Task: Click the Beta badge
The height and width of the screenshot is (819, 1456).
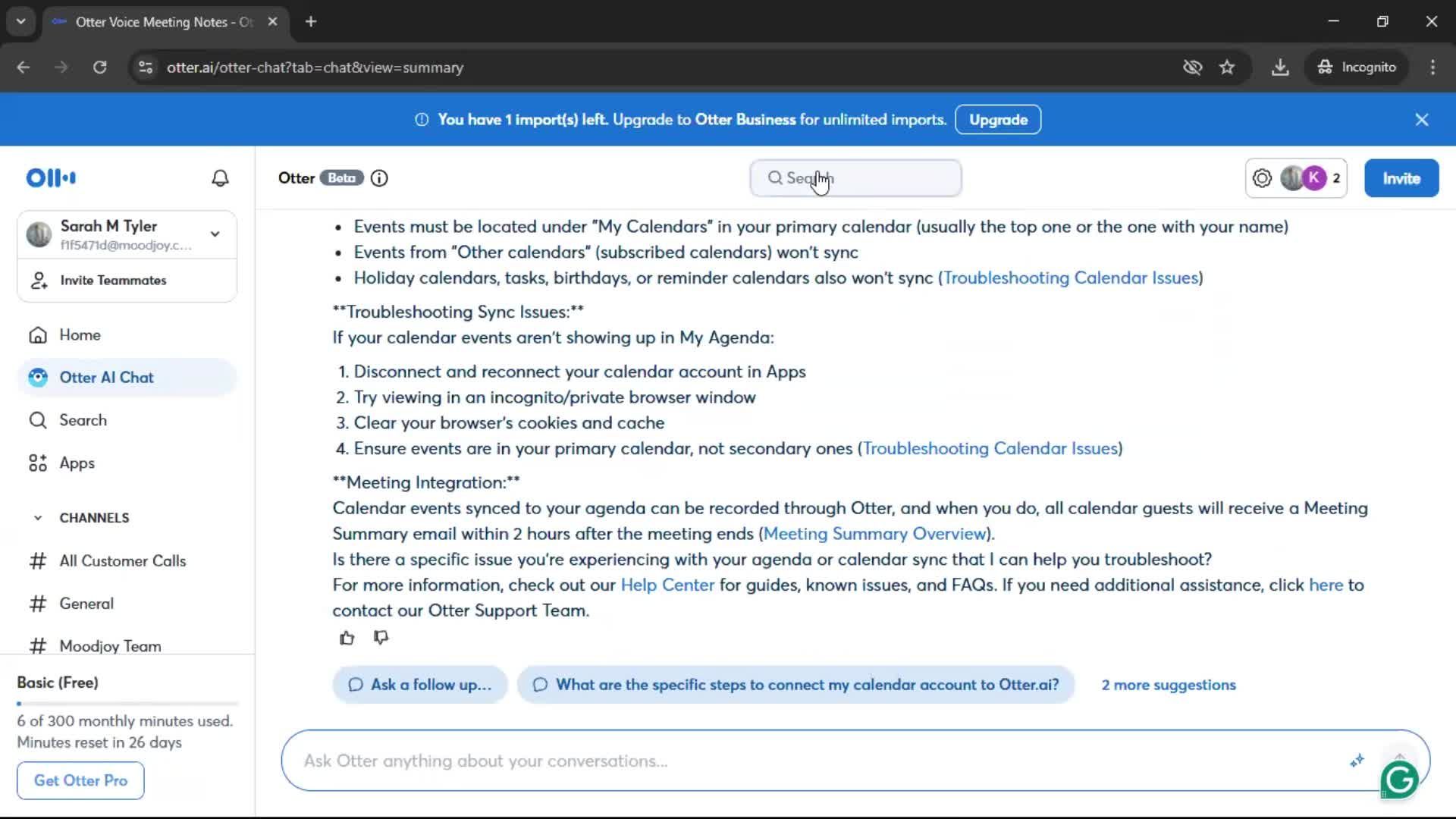Action: coord(341,178)
